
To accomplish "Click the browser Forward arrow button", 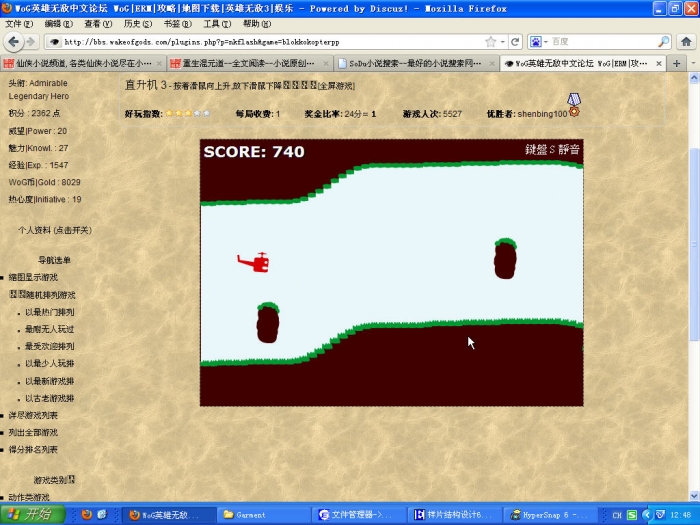I will click(x=30, y=42).
